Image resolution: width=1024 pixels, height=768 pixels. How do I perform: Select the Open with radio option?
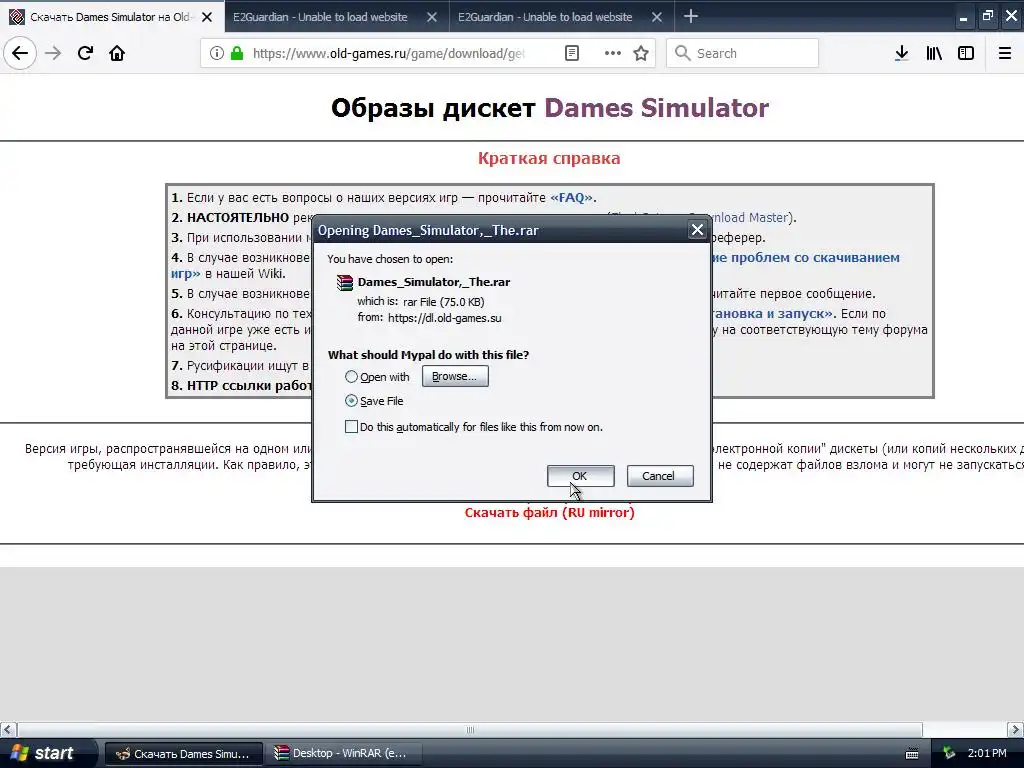(351, 377)
